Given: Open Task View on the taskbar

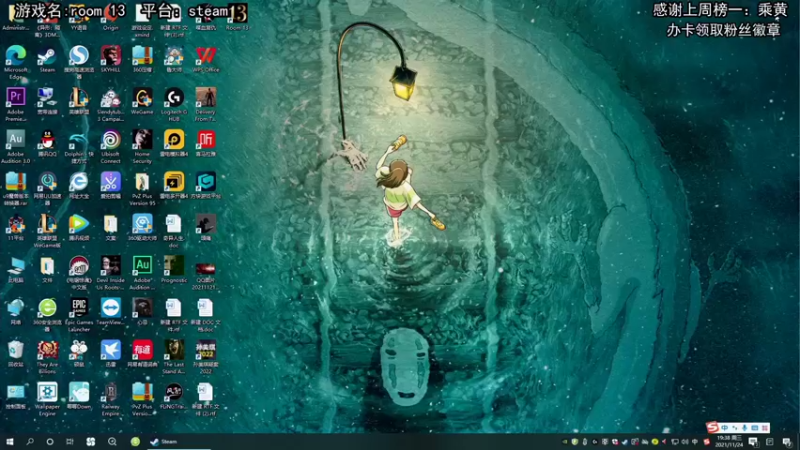Looking at the screenshot, I should pos(70,442).
